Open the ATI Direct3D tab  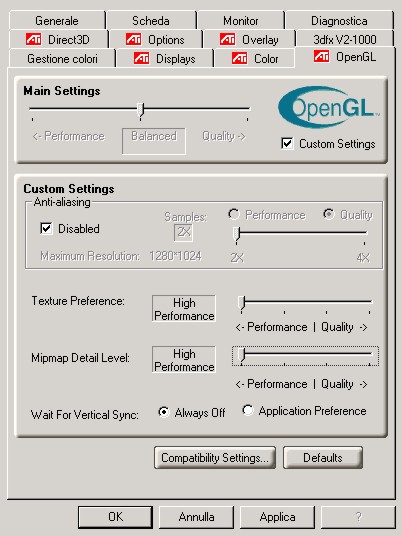[59, 40]
